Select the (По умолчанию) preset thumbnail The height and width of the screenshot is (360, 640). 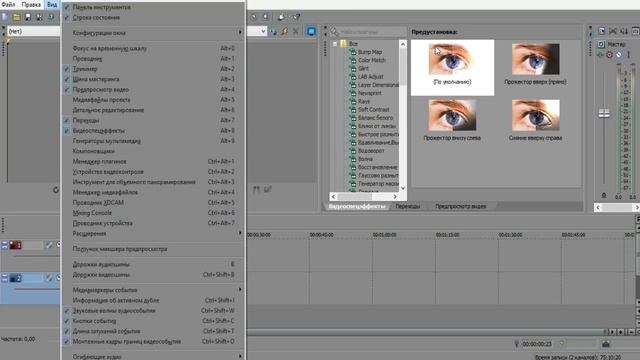pos(452,68)
